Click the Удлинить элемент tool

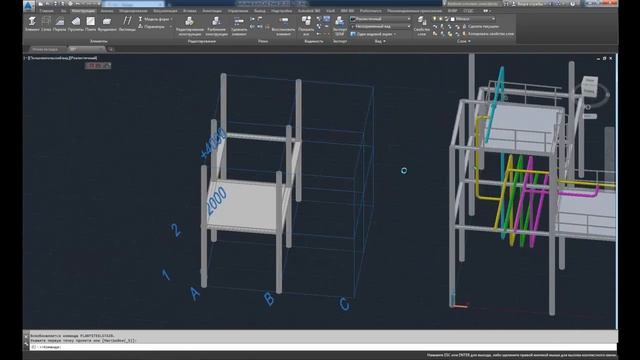(239, 27)
